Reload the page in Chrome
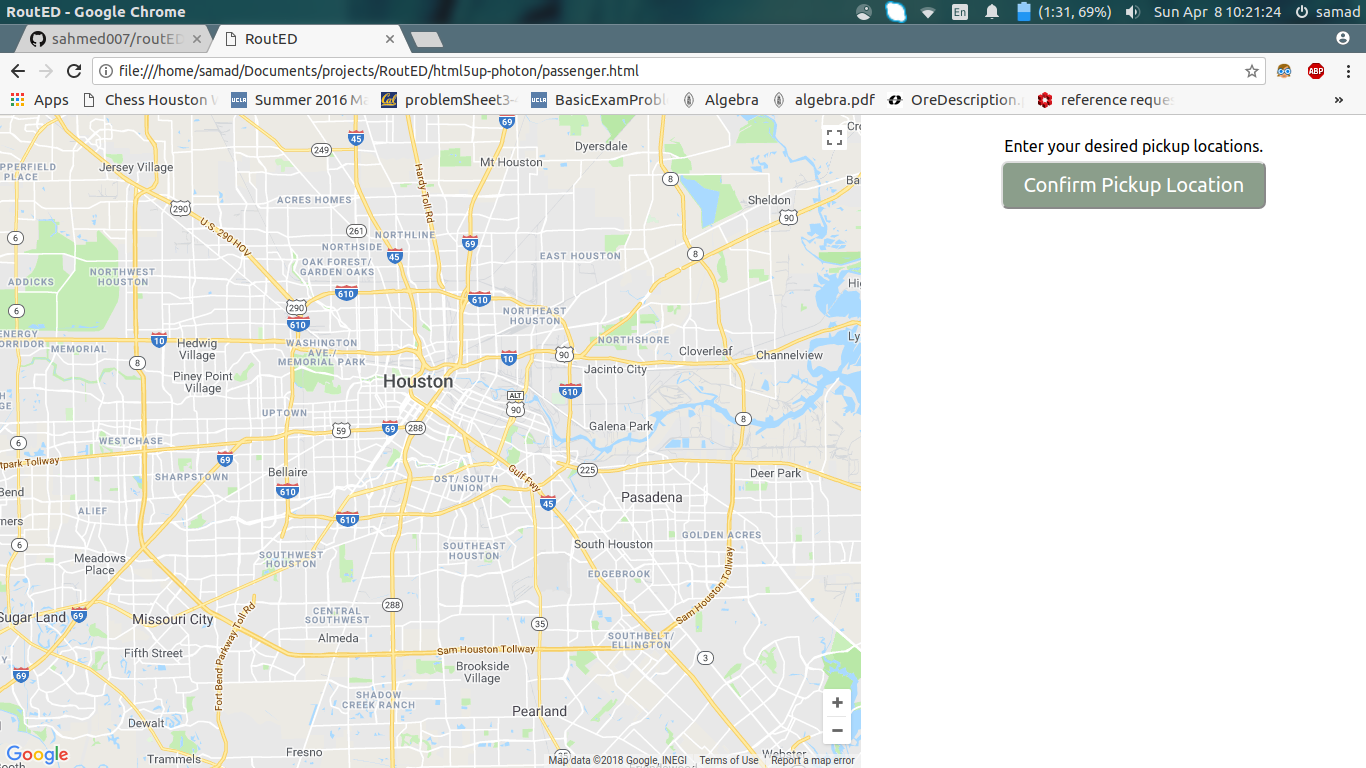Screen dimensions: 1366x768 click(73, 71)
